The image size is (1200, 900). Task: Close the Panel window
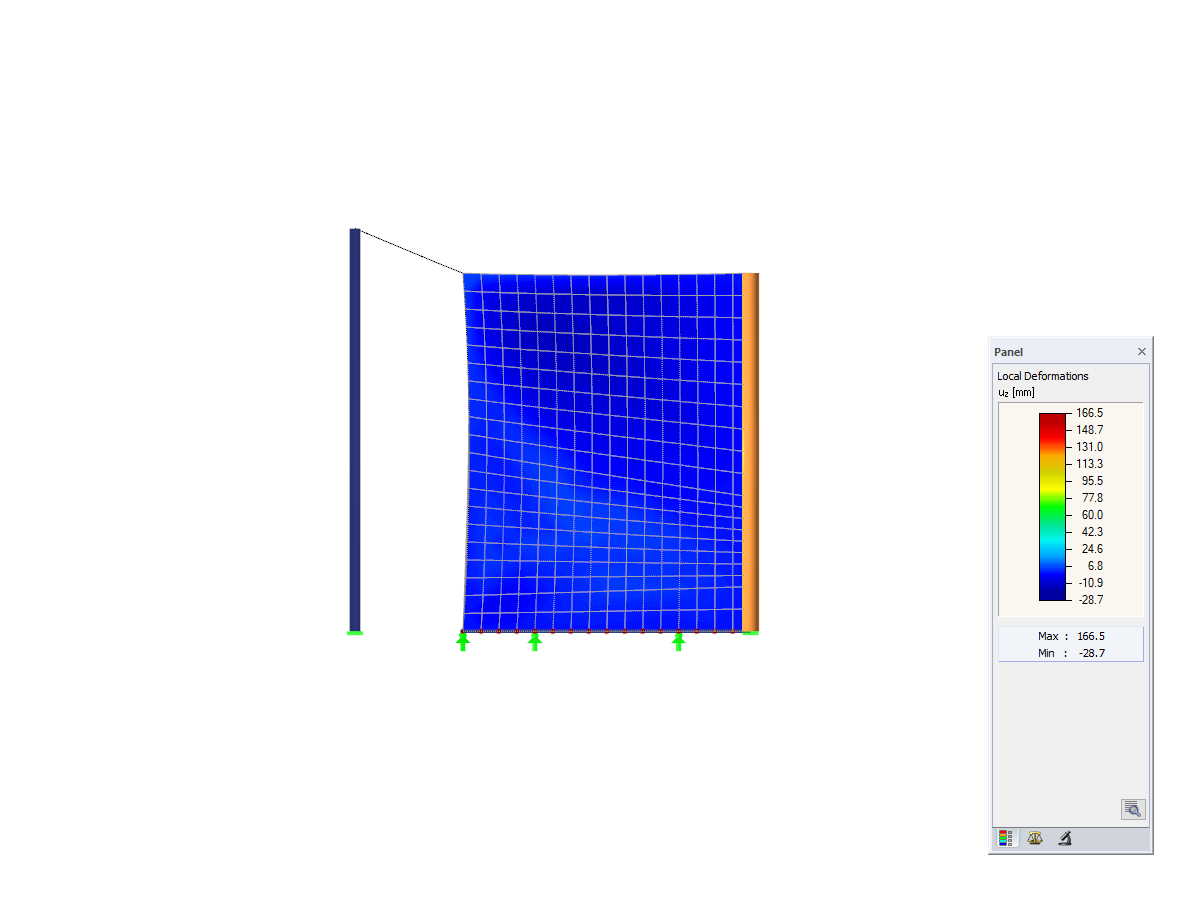[1141, 351]
